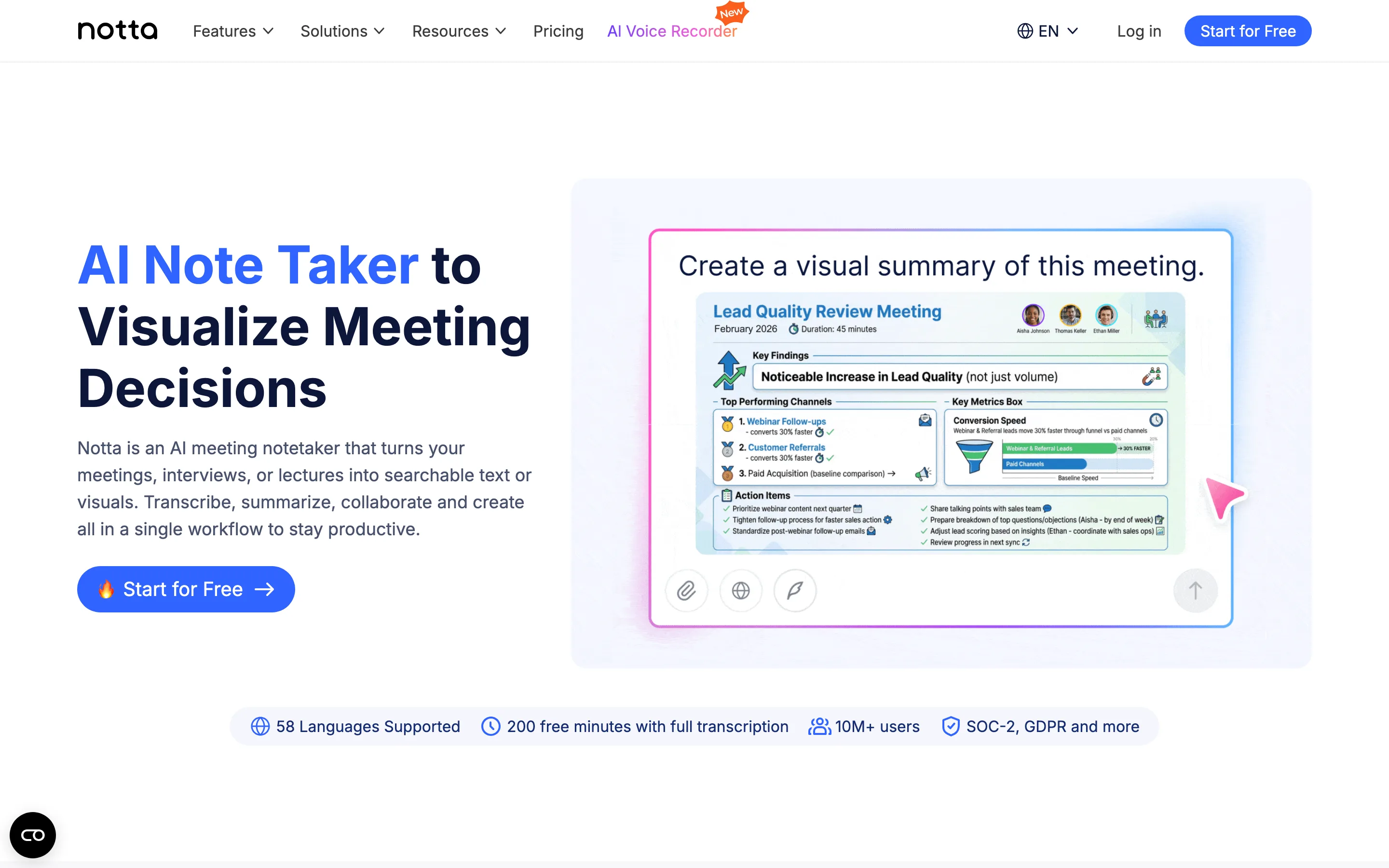Click the Notta logo
The image size is (1389, 868).
(x=118, y=30)
